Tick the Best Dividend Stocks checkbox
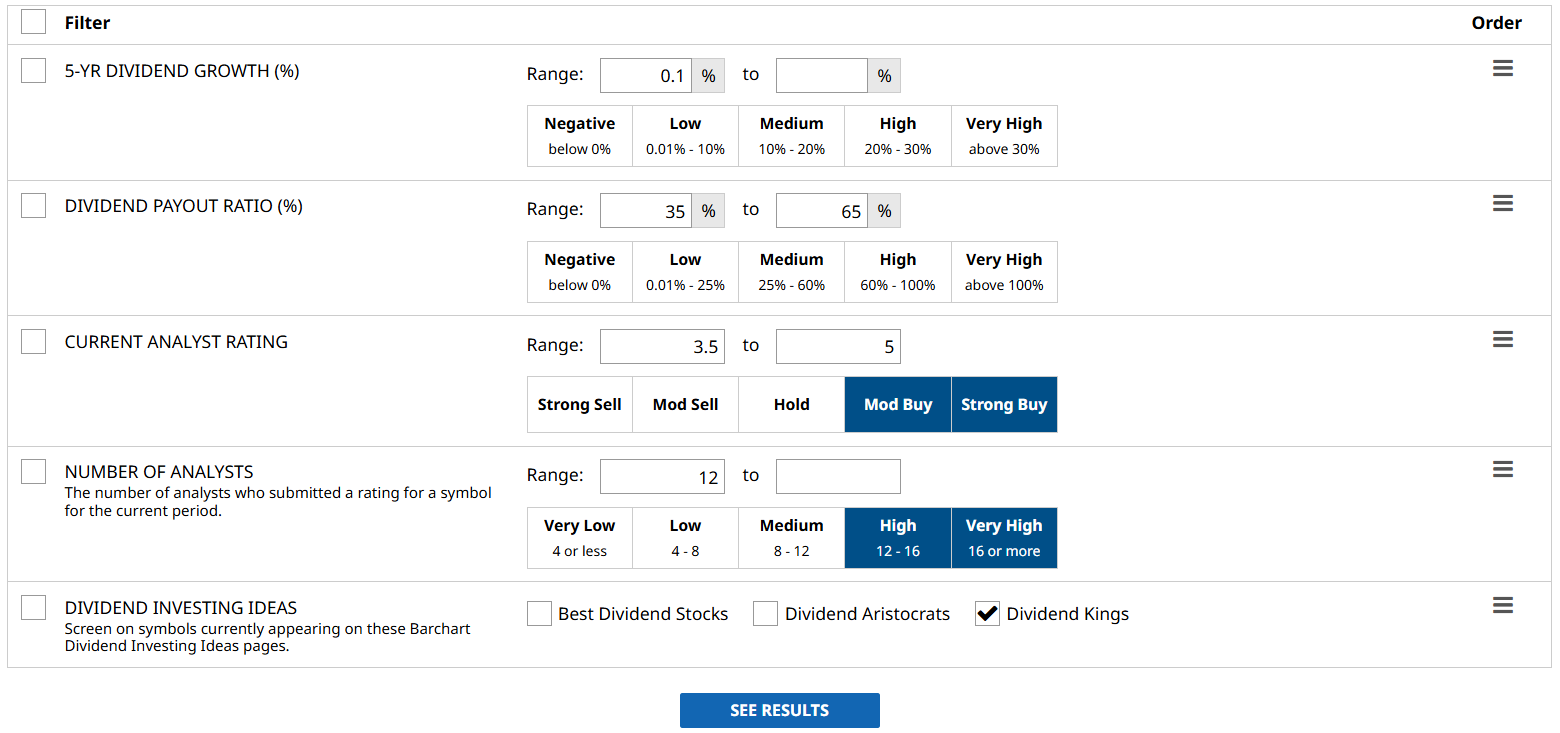1560x733 pixels. pos(539,614)
